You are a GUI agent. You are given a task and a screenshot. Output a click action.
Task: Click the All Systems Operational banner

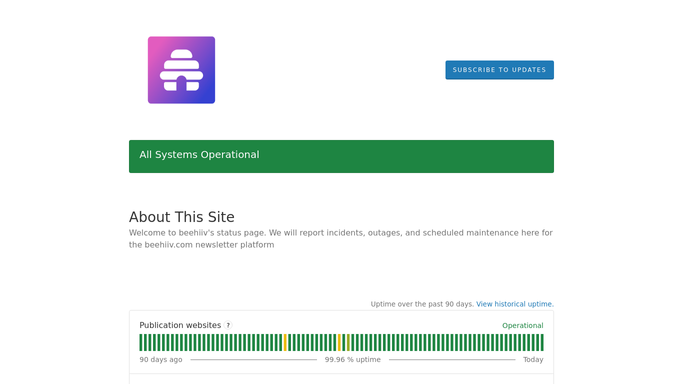(341, 156)
